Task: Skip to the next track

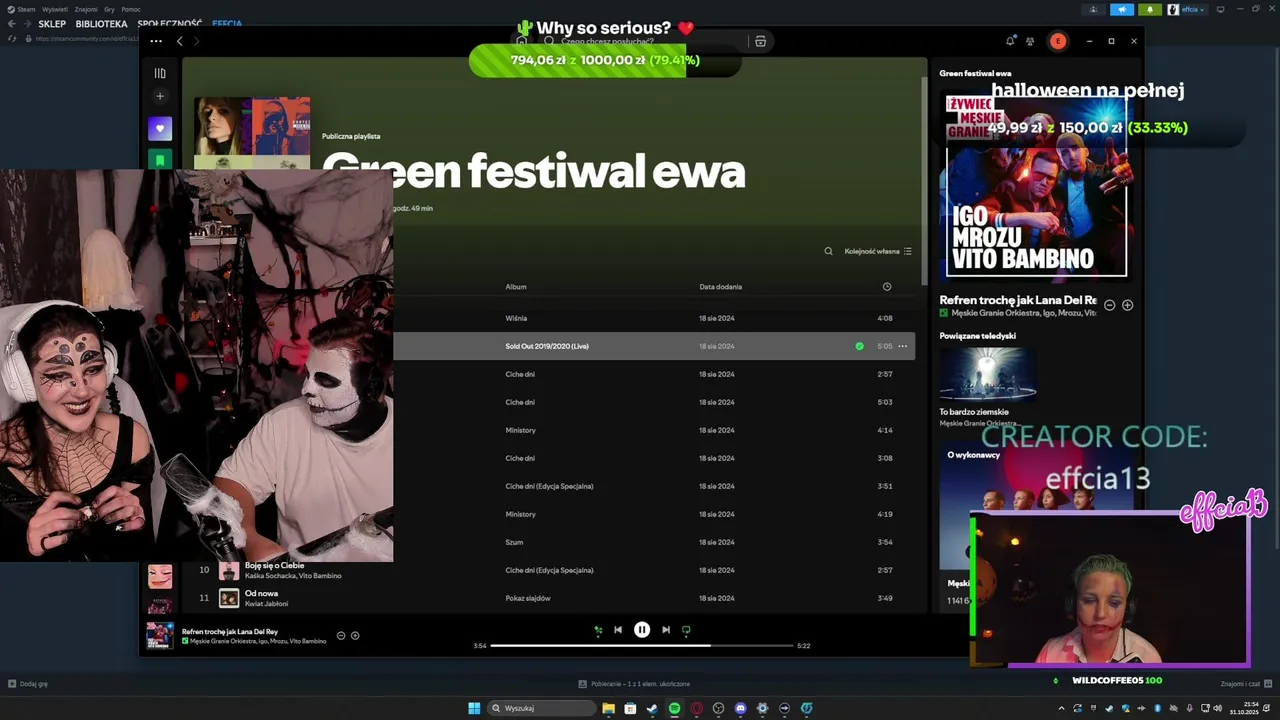Action: (x=666, y=630)
